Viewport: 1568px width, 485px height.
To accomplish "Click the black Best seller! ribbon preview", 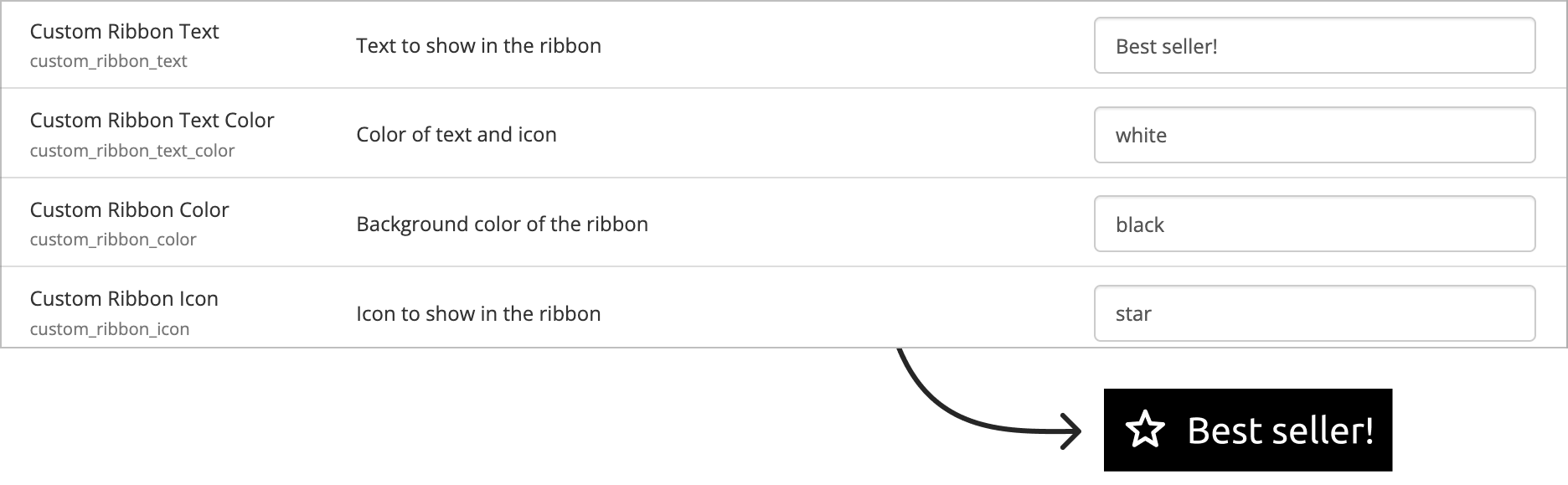I will point(1247,430).
